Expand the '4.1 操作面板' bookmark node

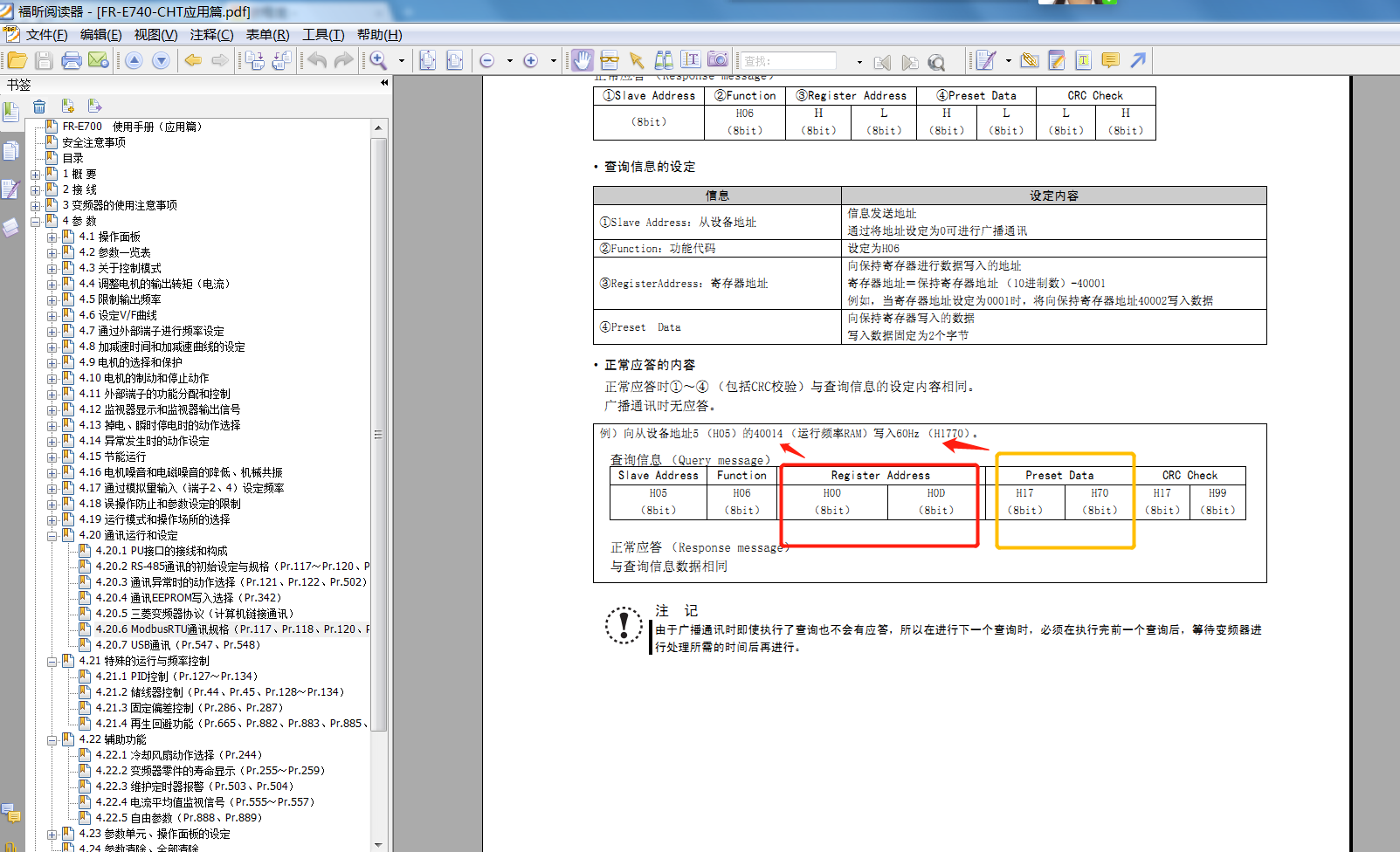(x=52, y=237)
